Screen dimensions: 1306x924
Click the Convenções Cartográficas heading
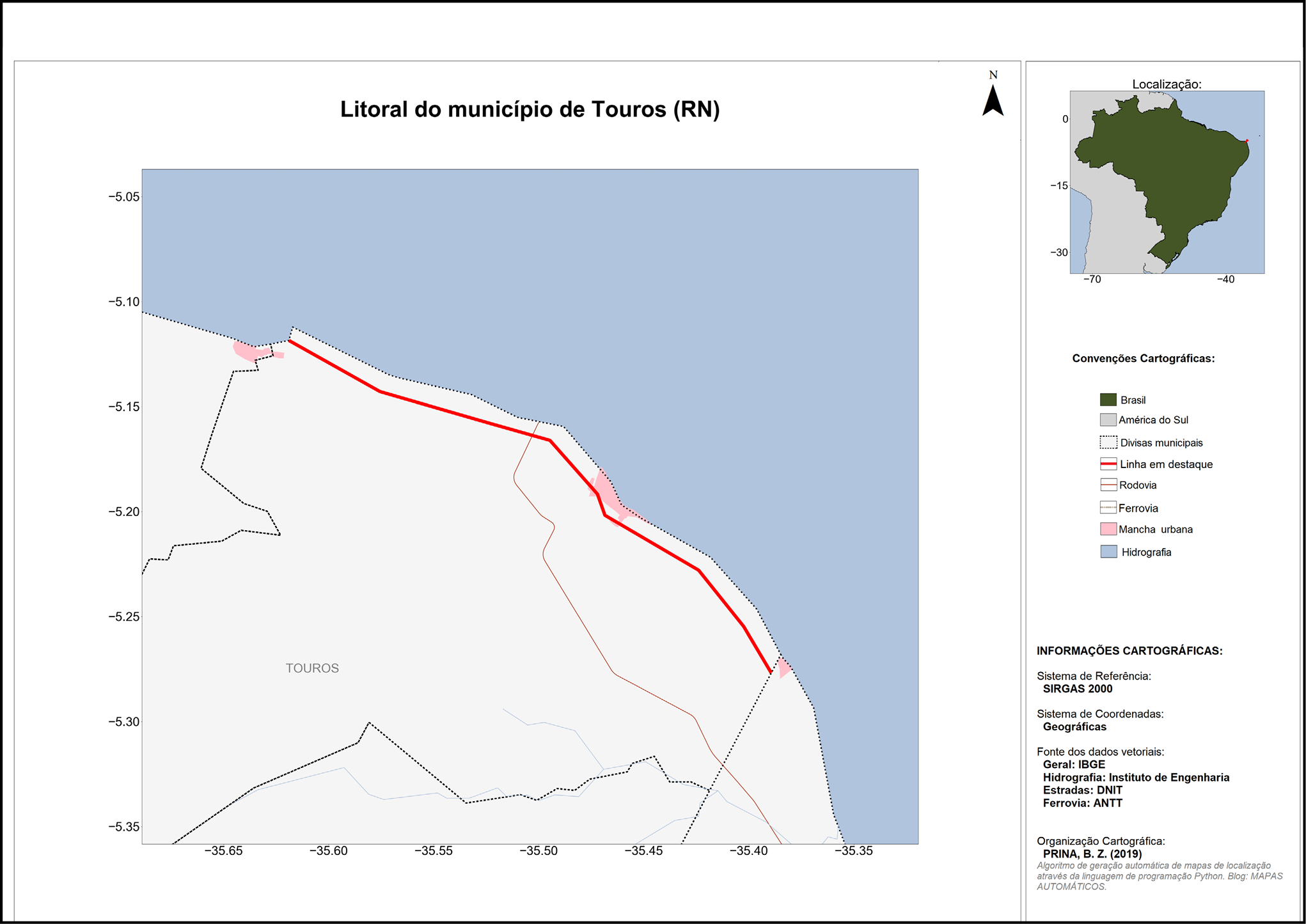pyautogui.click(x=1143, y=359)
